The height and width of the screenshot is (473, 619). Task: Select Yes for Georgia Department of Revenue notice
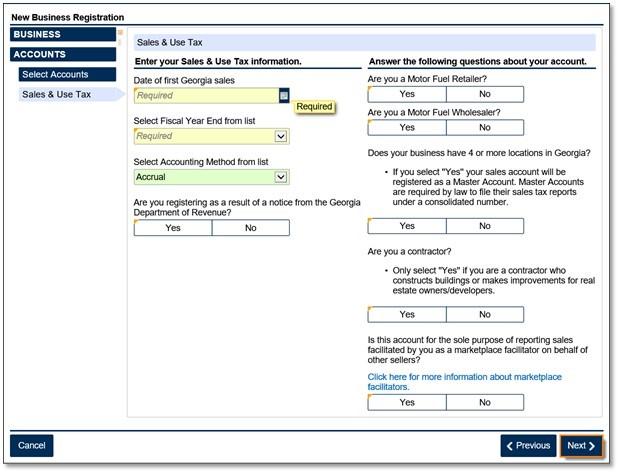tap(173, 228)
